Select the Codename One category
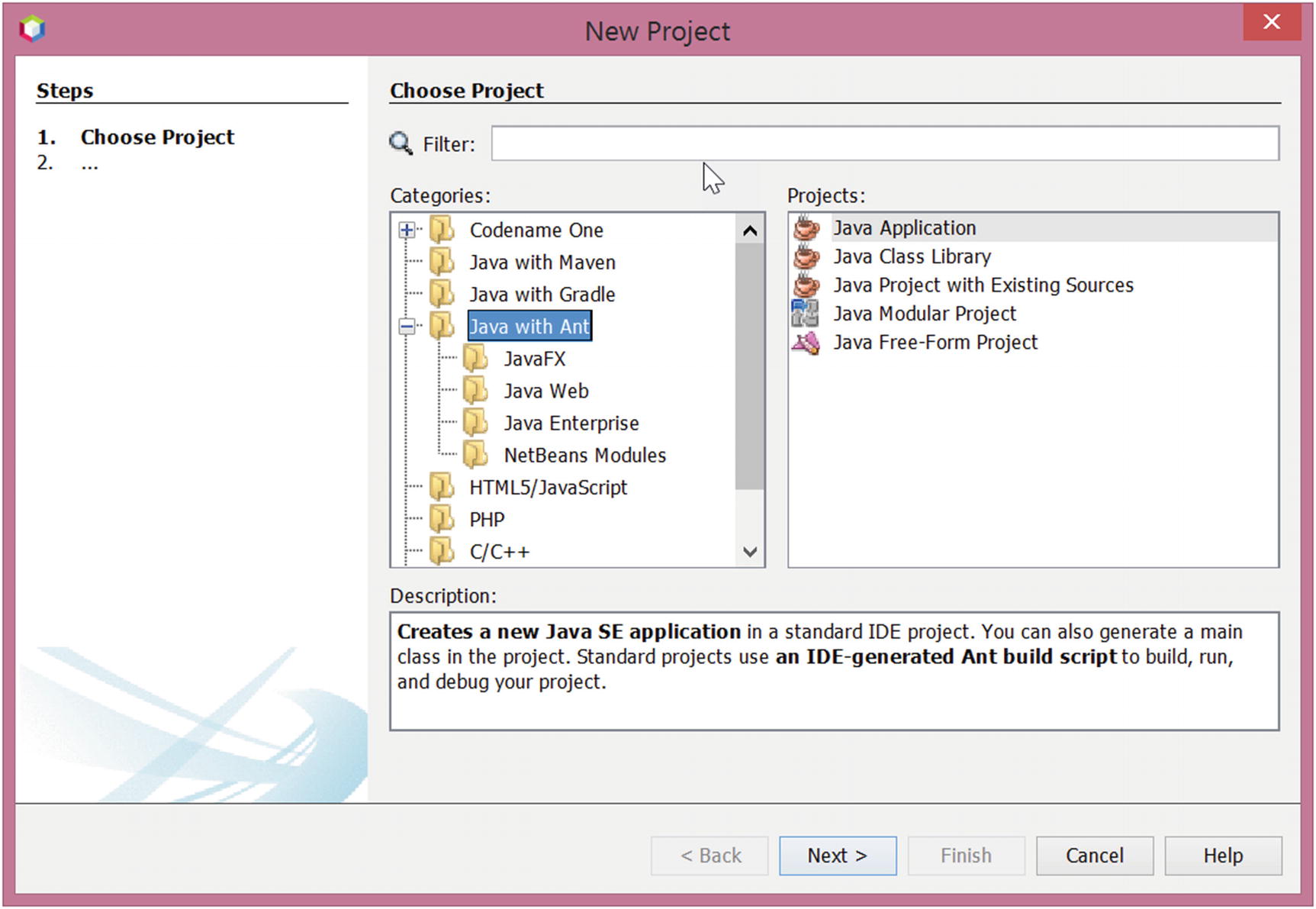This screenshot has height=909, width=1316. coord(536,230)
